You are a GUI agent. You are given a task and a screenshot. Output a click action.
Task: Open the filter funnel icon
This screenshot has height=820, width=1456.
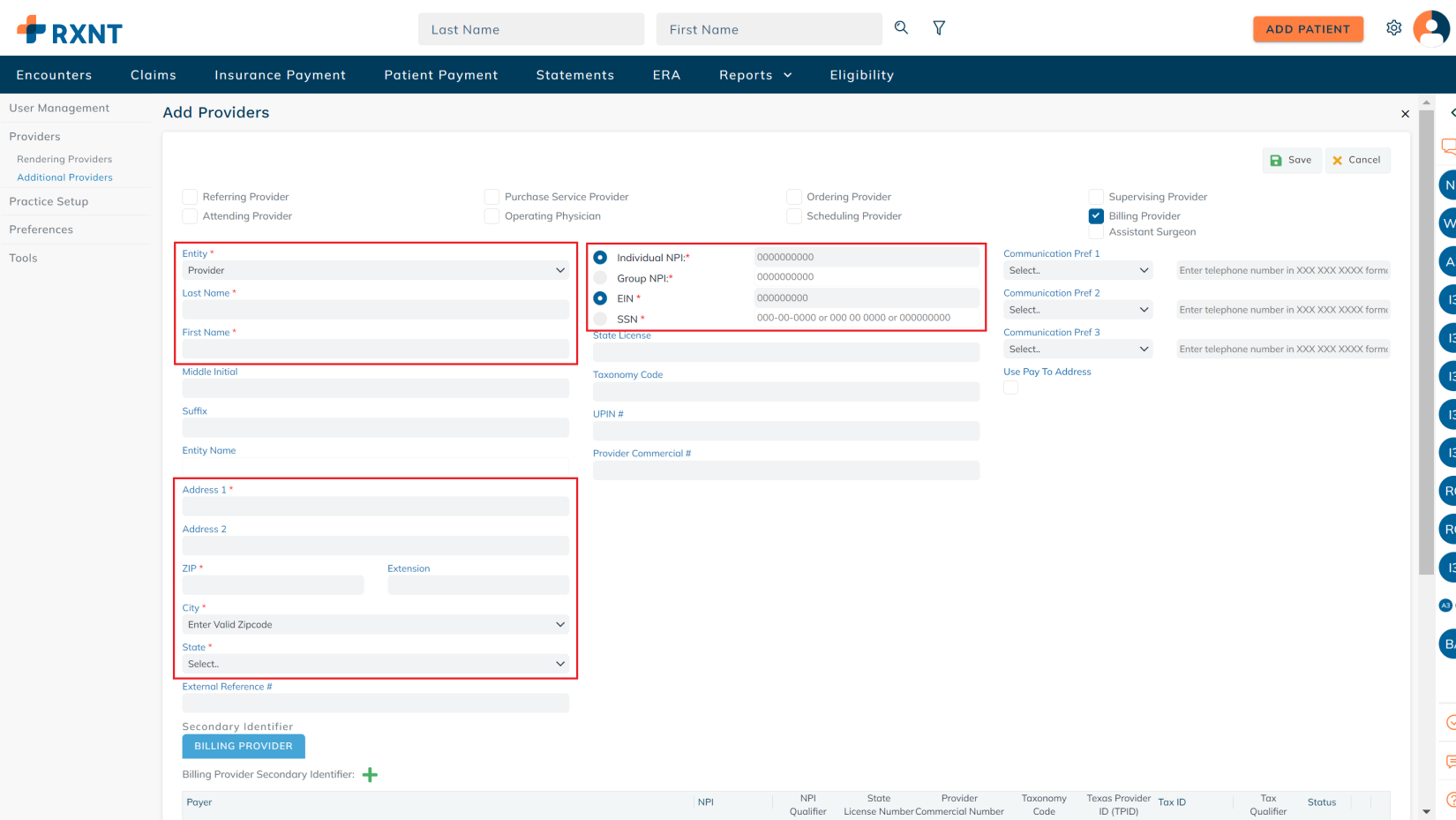coord(939,28)
